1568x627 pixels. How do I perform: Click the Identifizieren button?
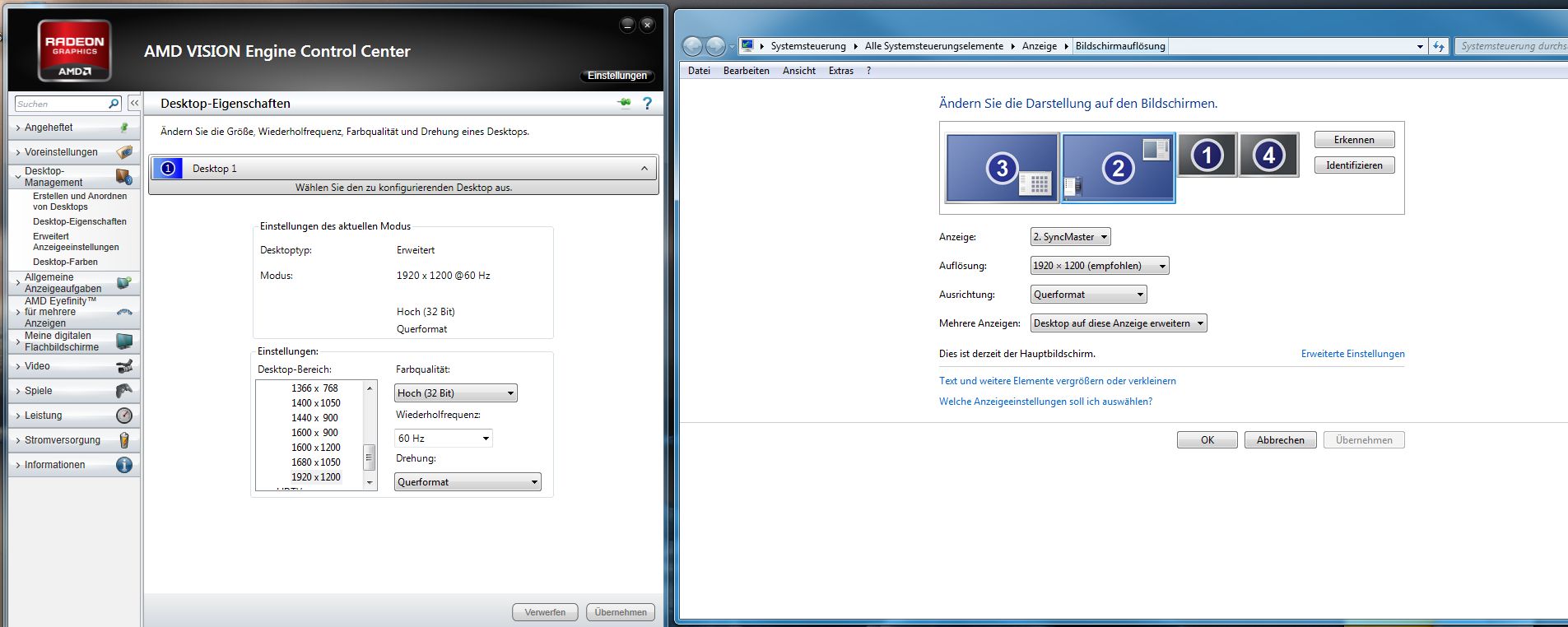tap(1354, 165)
